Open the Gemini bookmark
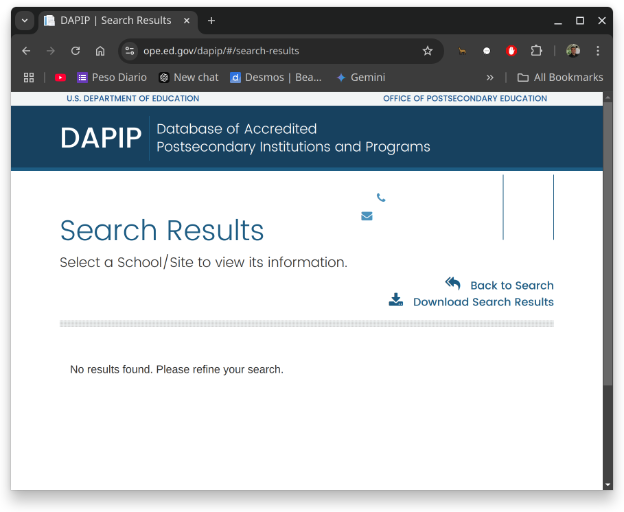The image size is (624, 512). click(361, 78)
